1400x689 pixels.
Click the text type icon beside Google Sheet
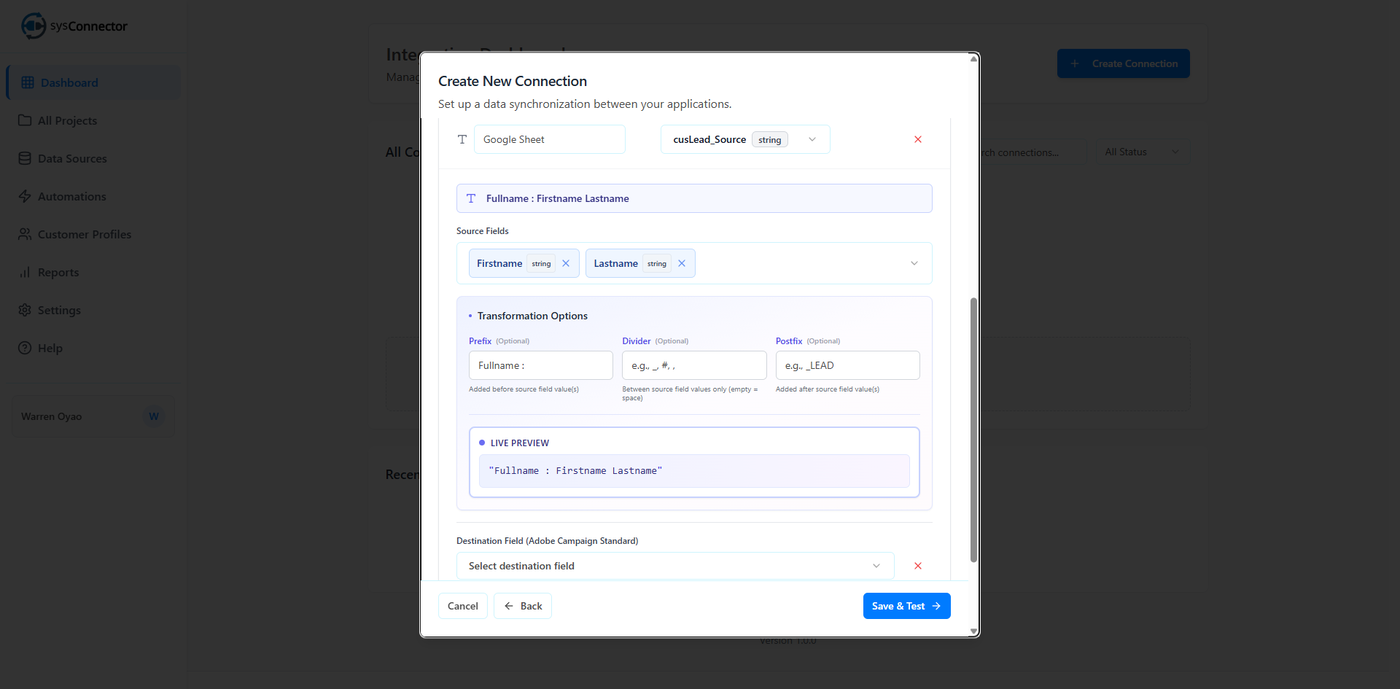462,140
